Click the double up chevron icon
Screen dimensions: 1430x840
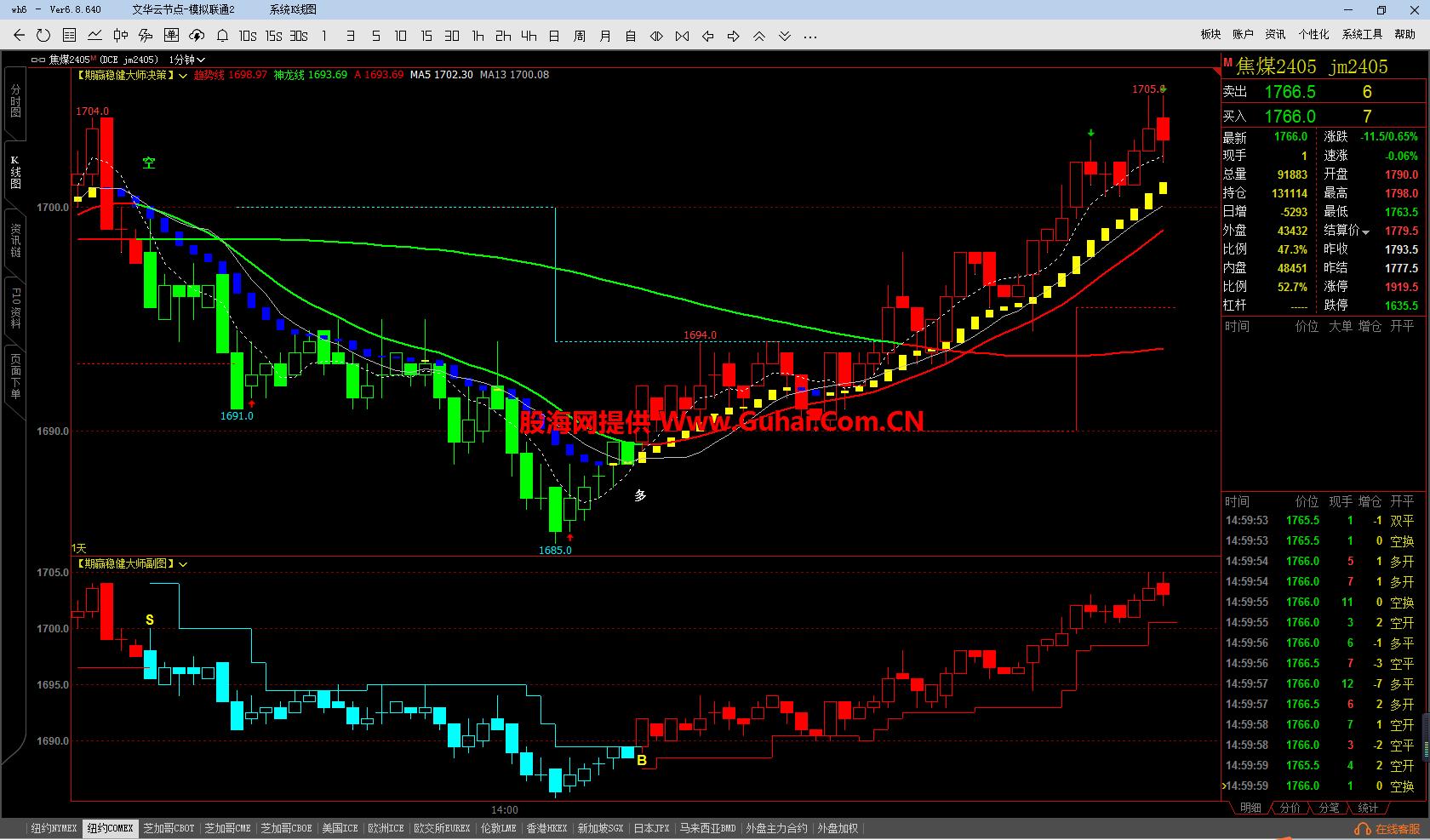pyautogui.click(x=759, y=36)
